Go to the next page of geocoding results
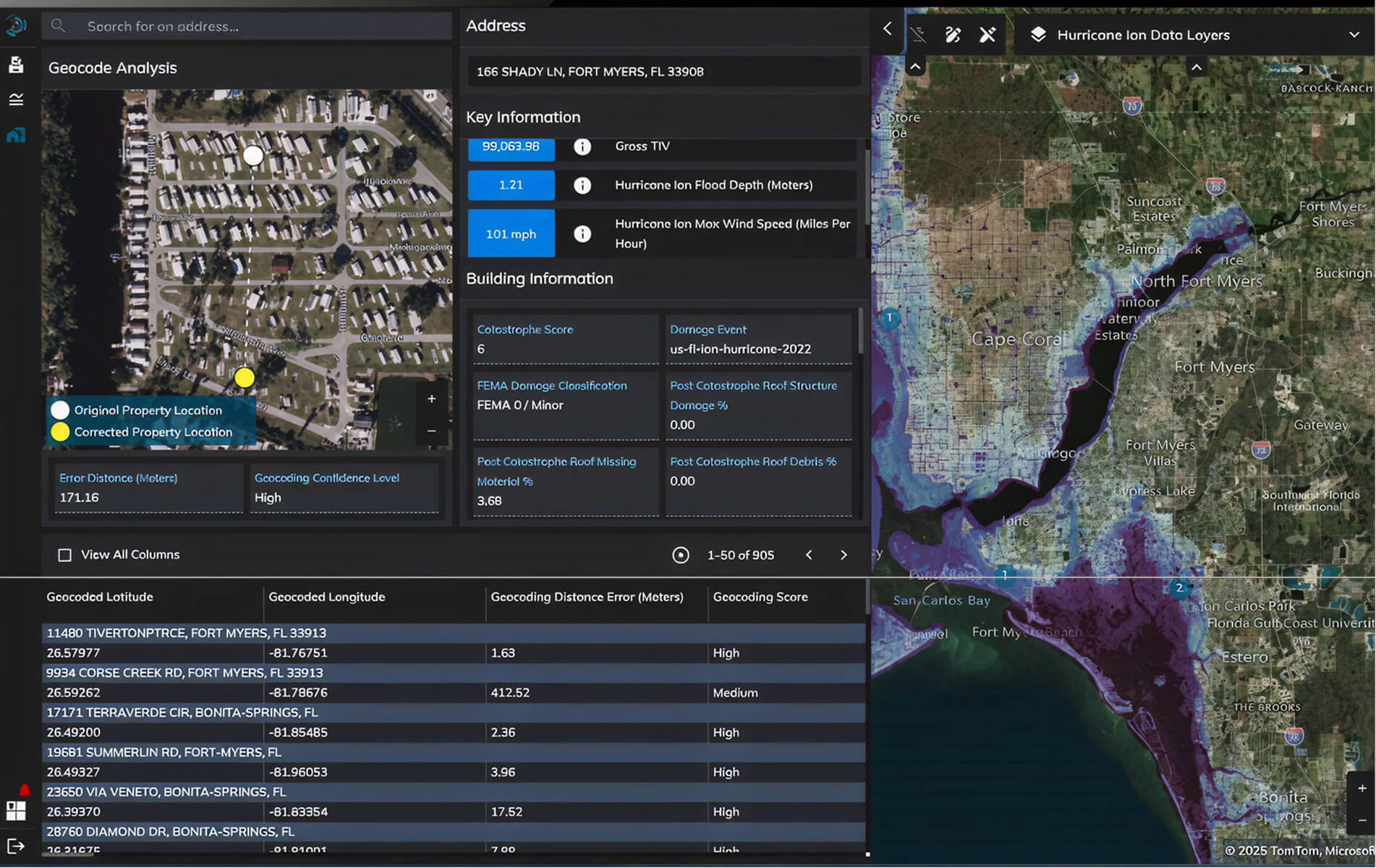This screenshot has width=1376, height=868. [844, 555]
